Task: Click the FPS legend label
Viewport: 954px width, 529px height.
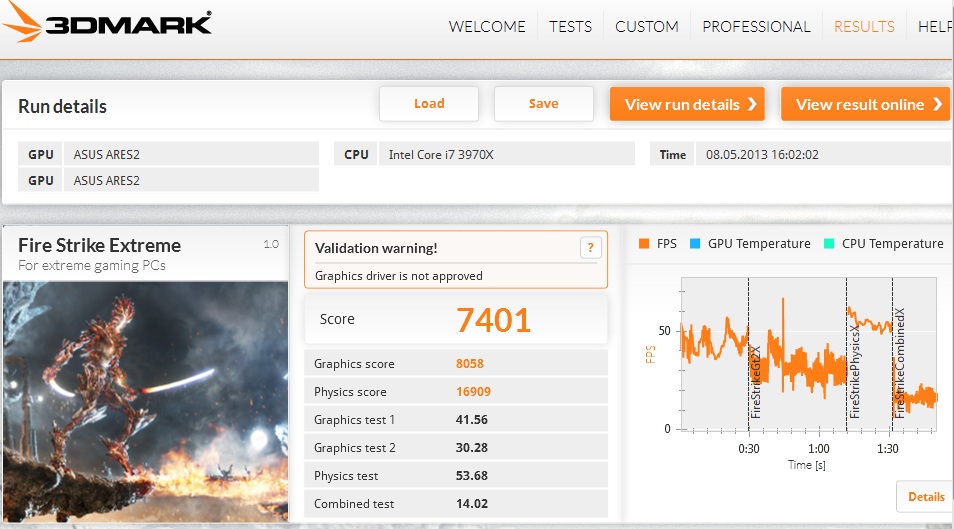Action: 667,243
